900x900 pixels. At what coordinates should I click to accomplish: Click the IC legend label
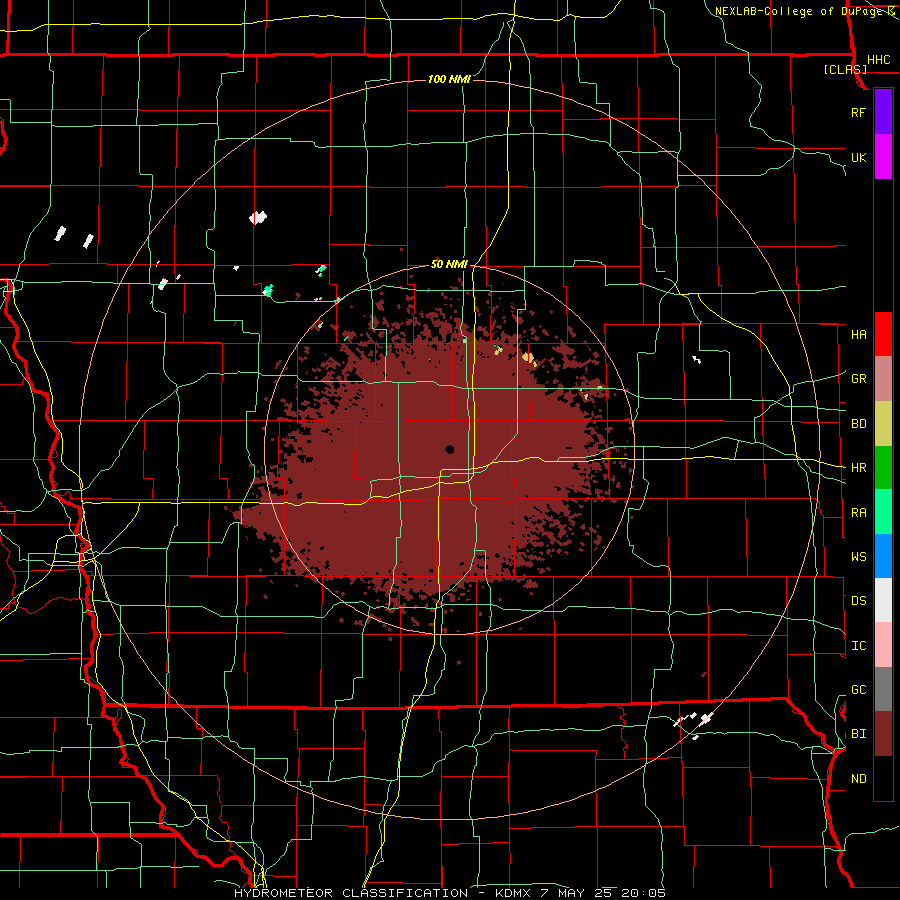(858, 646)
